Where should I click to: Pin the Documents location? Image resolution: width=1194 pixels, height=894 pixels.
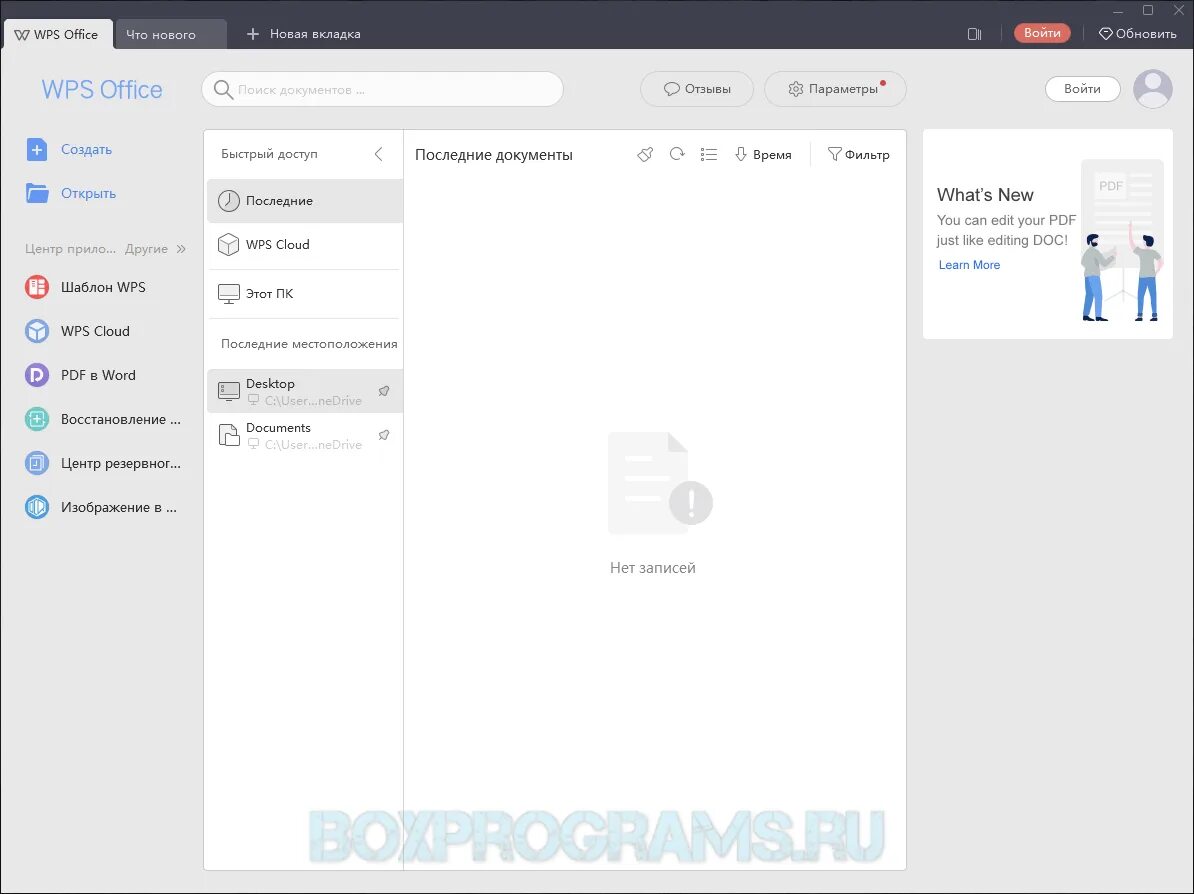click(x=384, y=436)
